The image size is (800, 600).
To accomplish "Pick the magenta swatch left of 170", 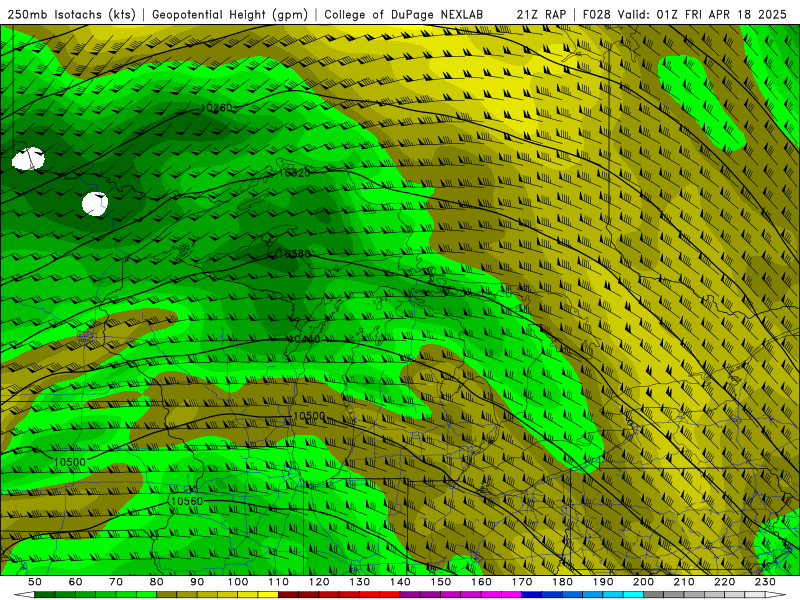I will point(512,595).
